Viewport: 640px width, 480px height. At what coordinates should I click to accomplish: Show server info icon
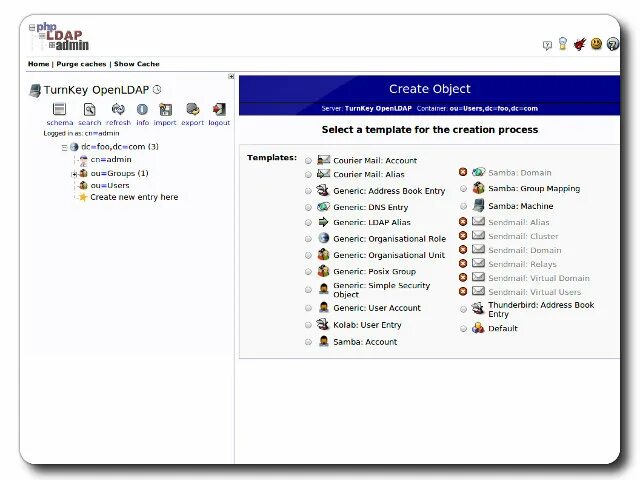coord(142,109)
